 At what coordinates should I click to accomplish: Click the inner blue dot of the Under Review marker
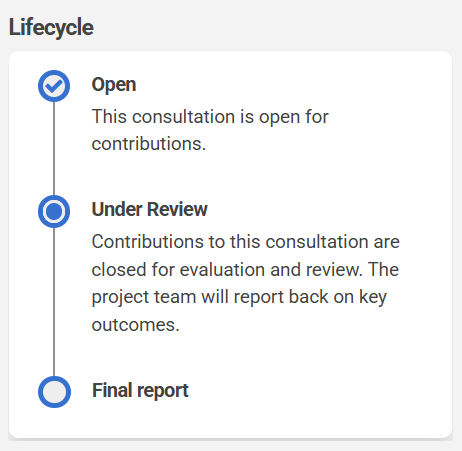click(54, 211)
